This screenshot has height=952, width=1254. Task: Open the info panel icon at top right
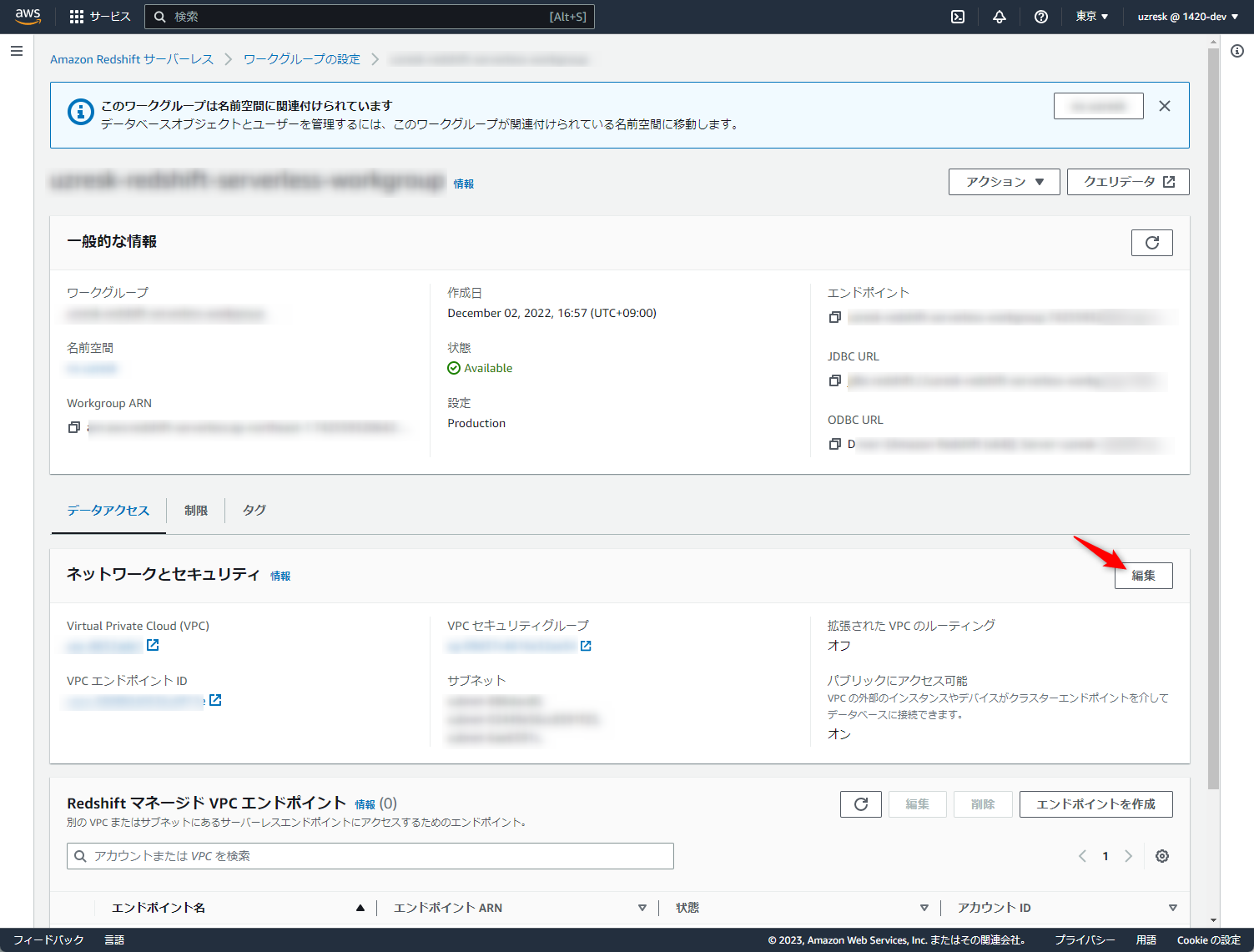(x=1237, y=51)
